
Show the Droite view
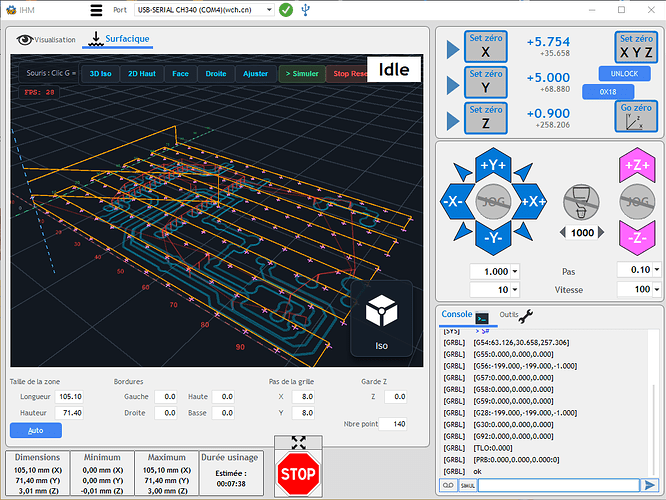216,73
